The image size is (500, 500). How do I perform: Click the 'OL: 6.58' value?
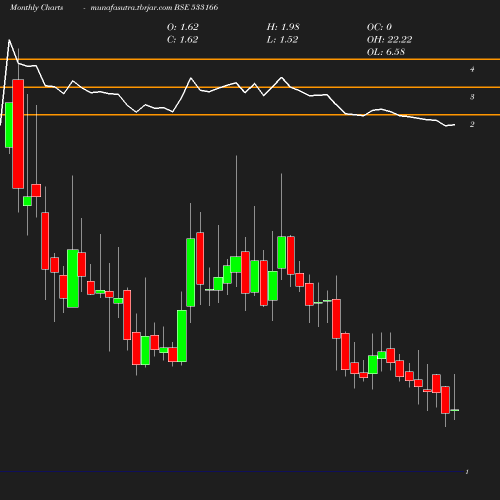(386, 52)
